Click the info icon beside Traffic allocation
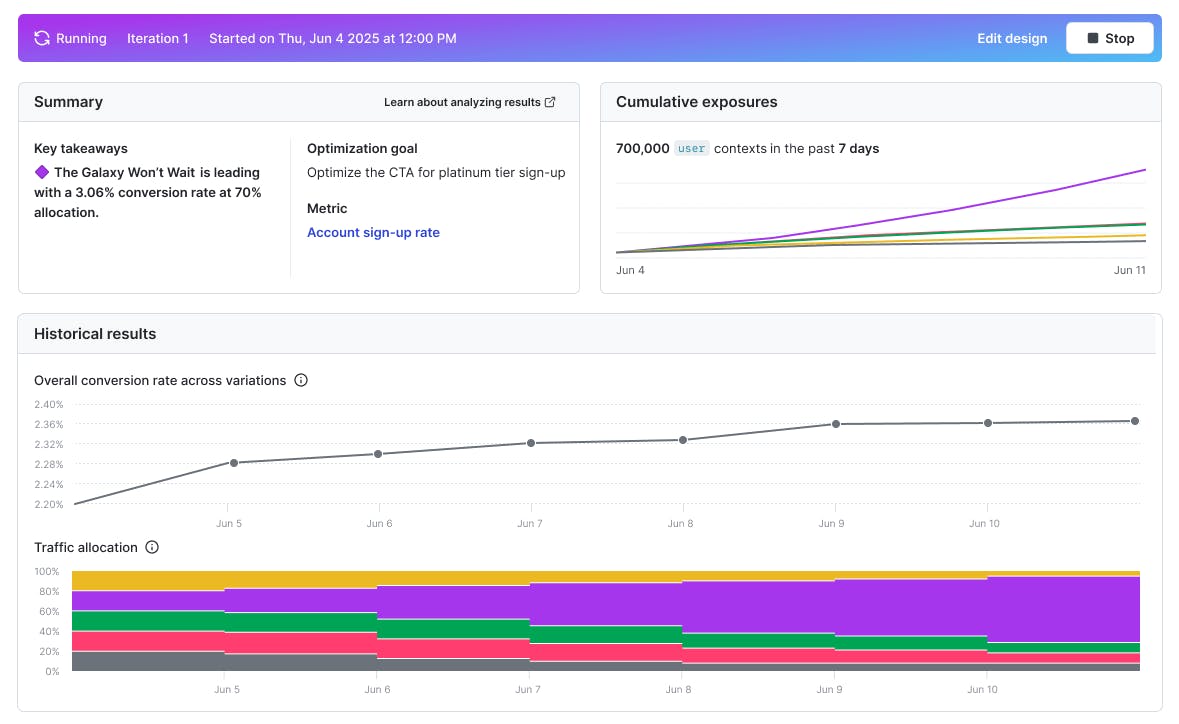This screenshot has width=1179, height=724. (152, 547)
